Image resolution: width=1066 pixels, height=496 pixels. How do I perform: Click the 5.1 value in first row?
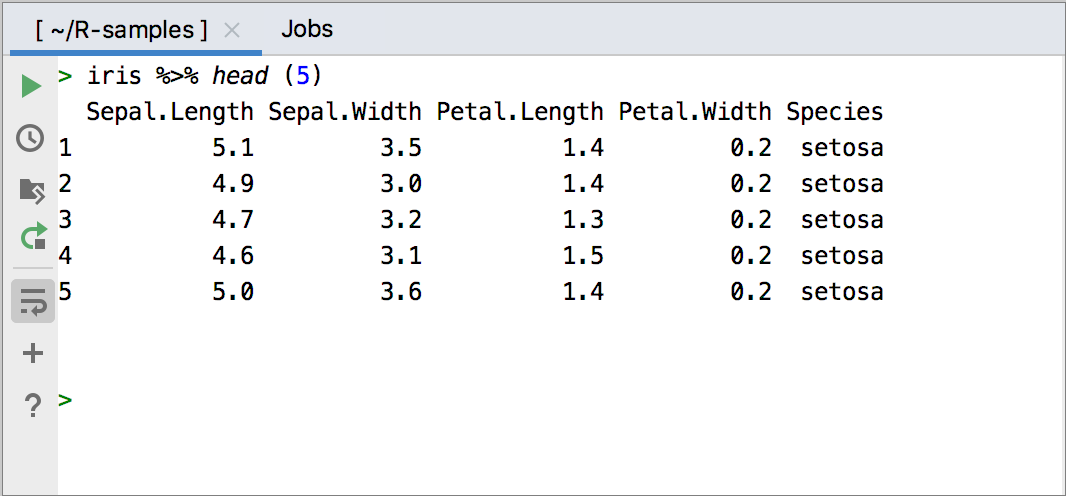pyautogui.click(x=233, y=148)
